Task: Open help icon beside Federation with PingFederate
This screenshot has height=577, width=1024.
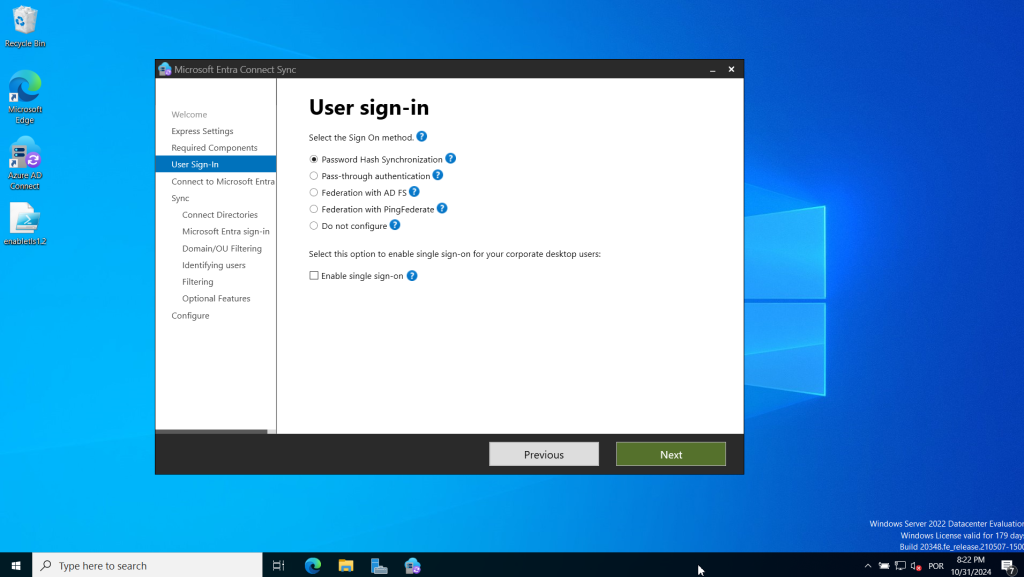Action: (x=442, y=208)
